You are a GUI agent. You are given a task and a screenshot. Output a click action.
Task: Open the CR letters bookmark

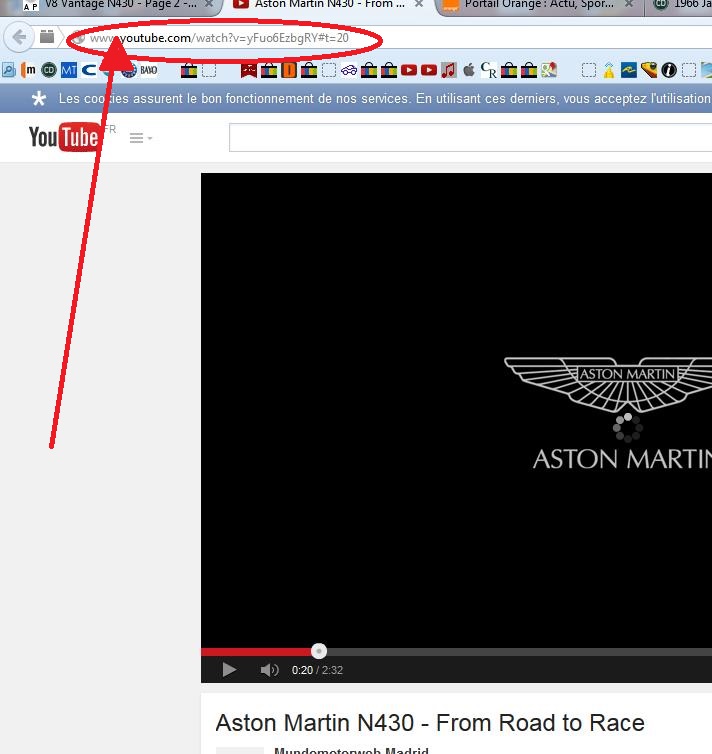coord(488,70)
